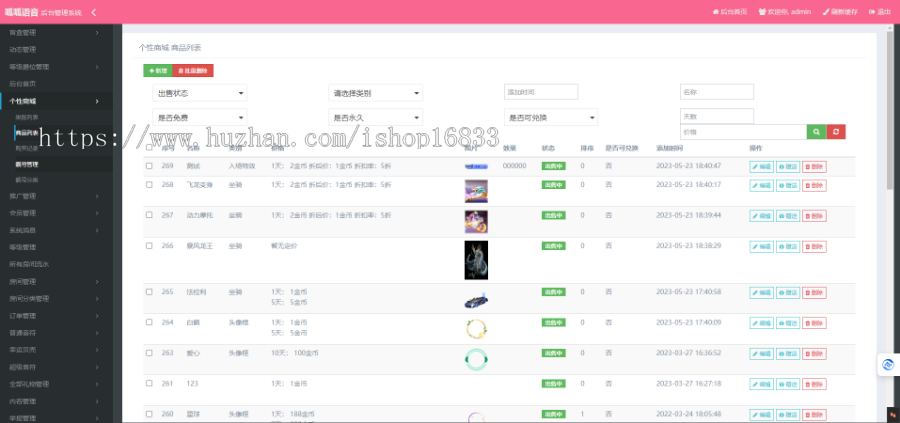Select the checkbox for row 269
Image resolution: width=900 pixels, height=423 pixels.
149,166
